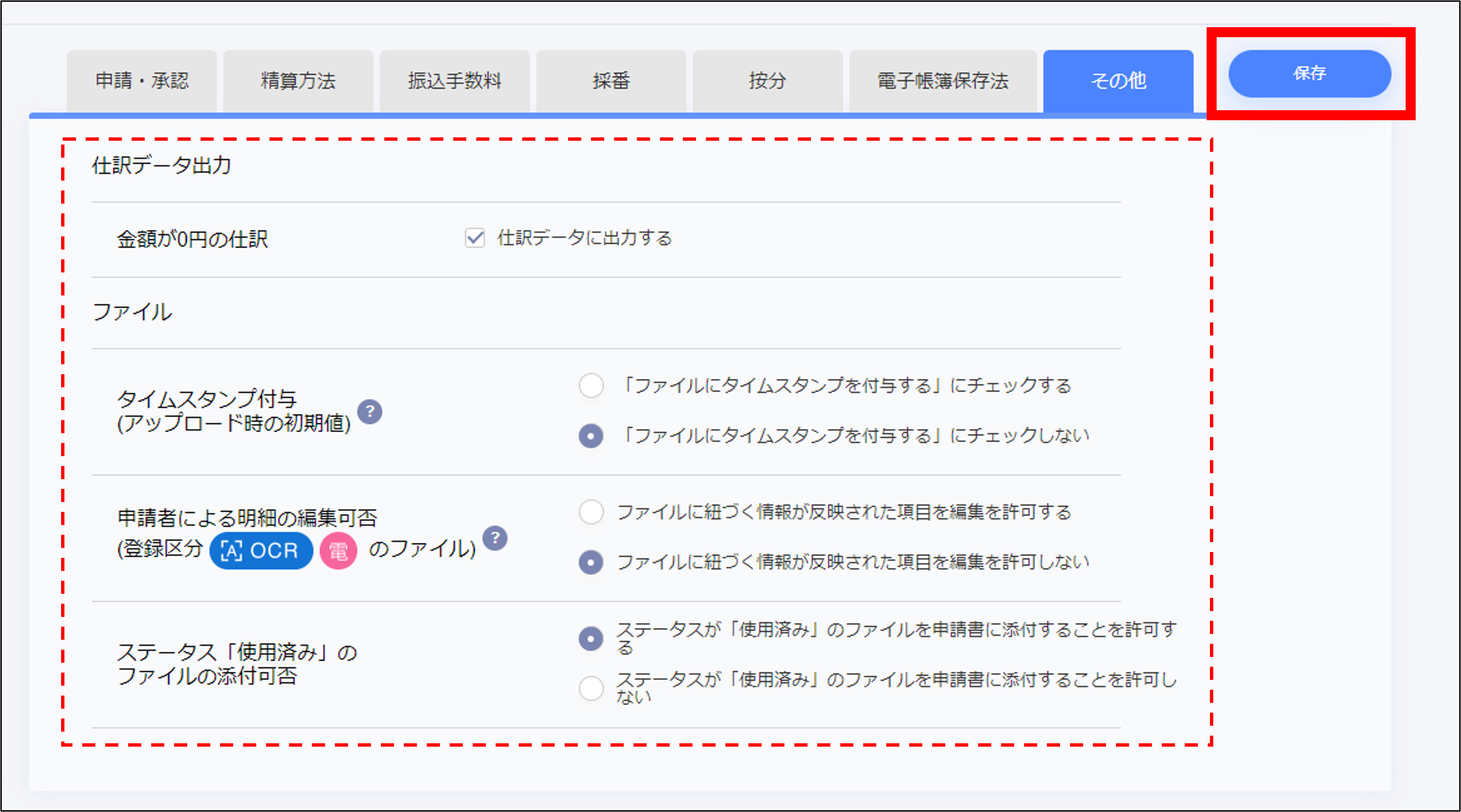Switch to the 精算方法 tab

(298, 81)
